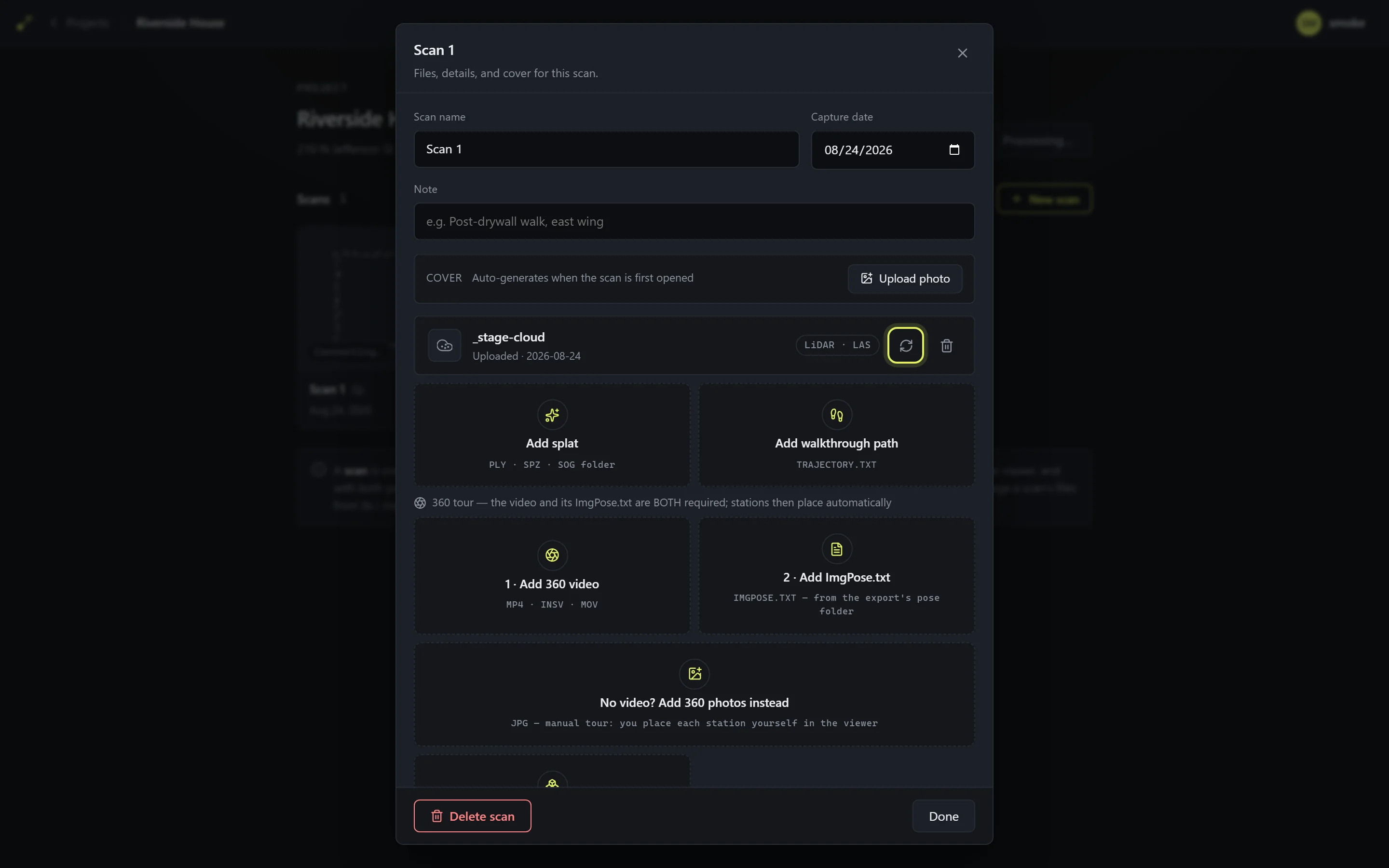Delete the _stage-cloud file with the trash icon

pyautogui.click(x=946, y=346)
